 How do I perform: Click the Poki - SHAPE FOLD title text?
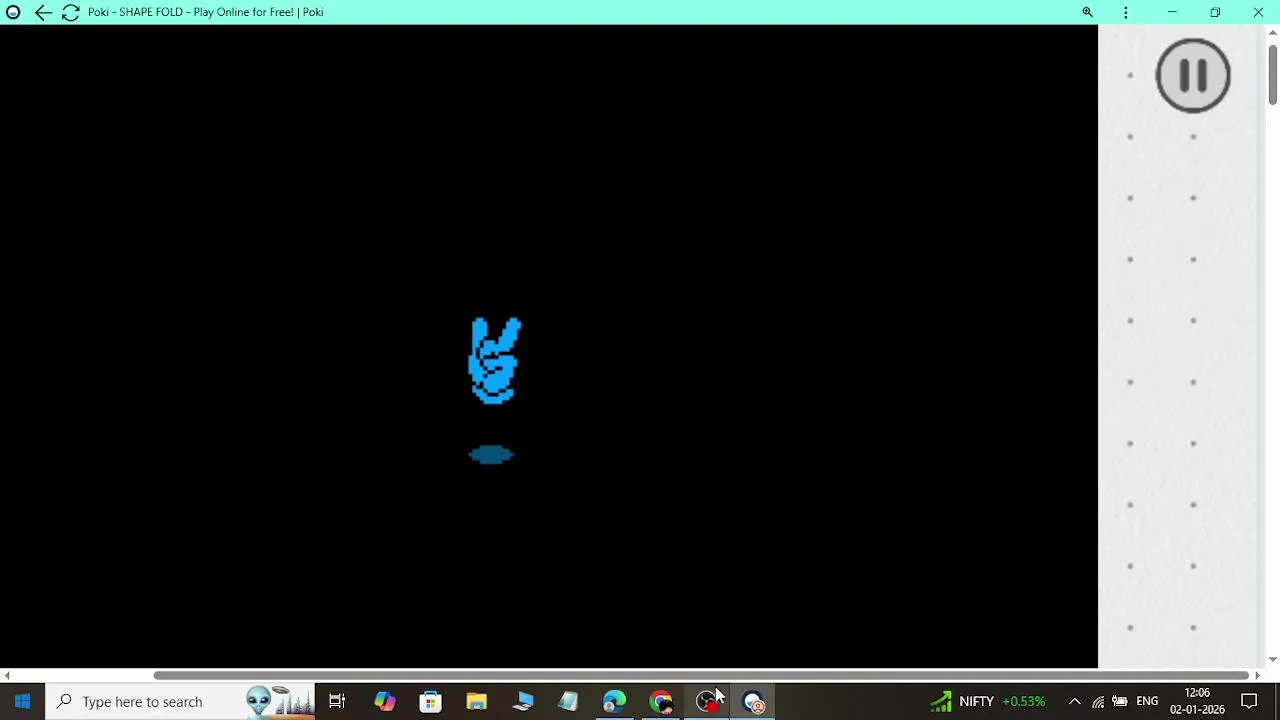[x=206, y=12]
